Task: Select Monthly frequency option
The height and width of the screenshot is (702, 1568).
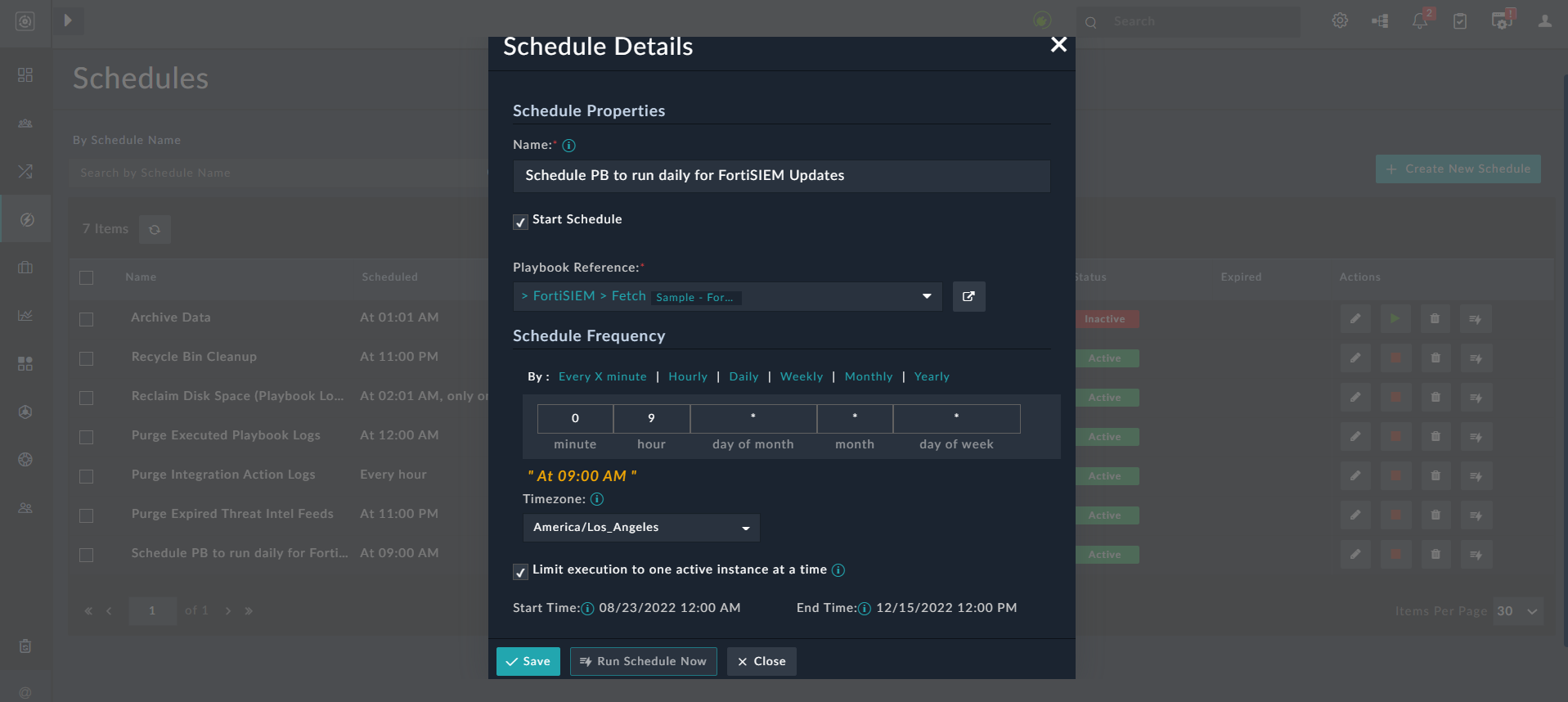Action: click(868, 376)
